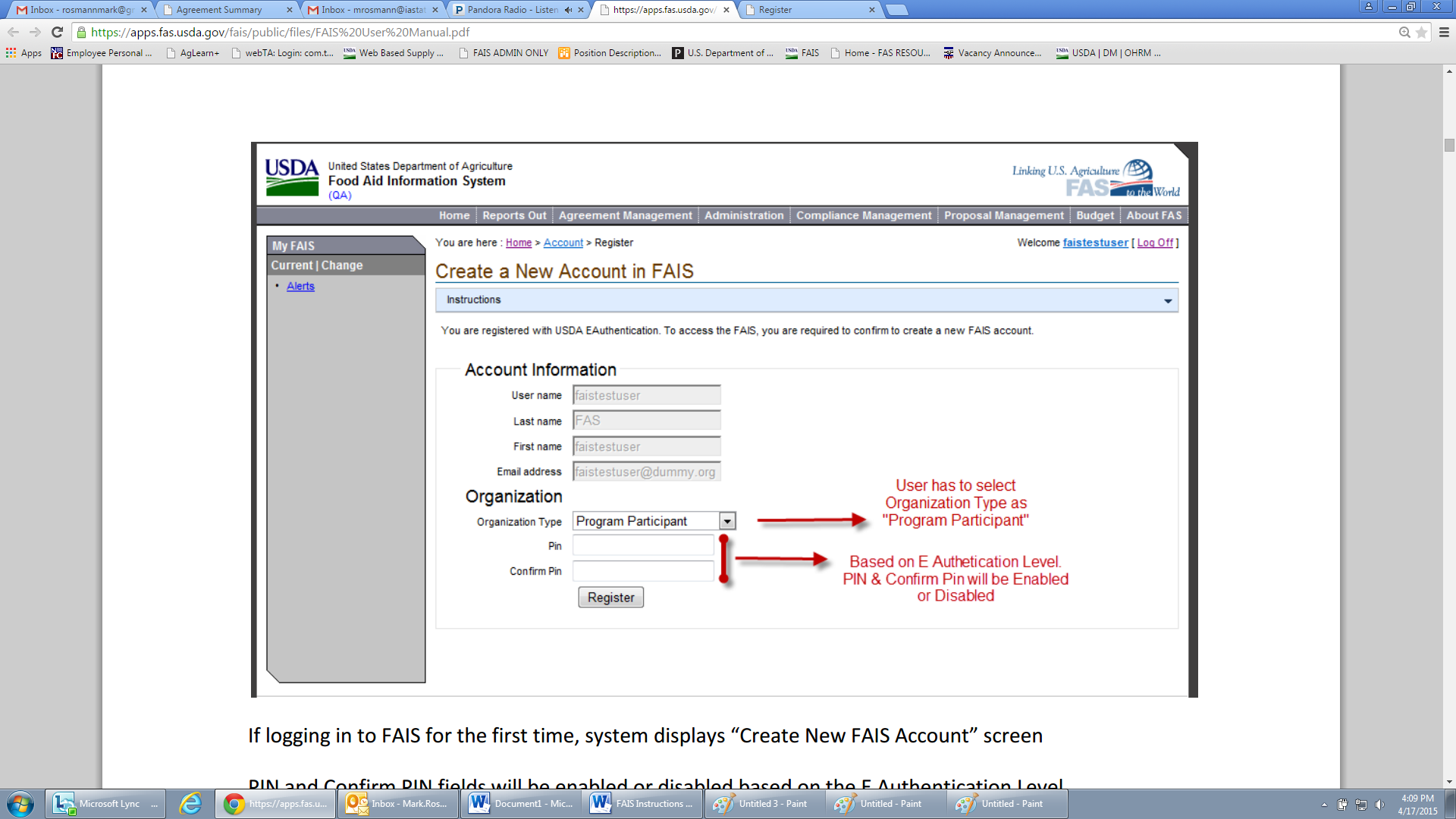Open Internet Explorer from taskbar

tap(190, 803)
